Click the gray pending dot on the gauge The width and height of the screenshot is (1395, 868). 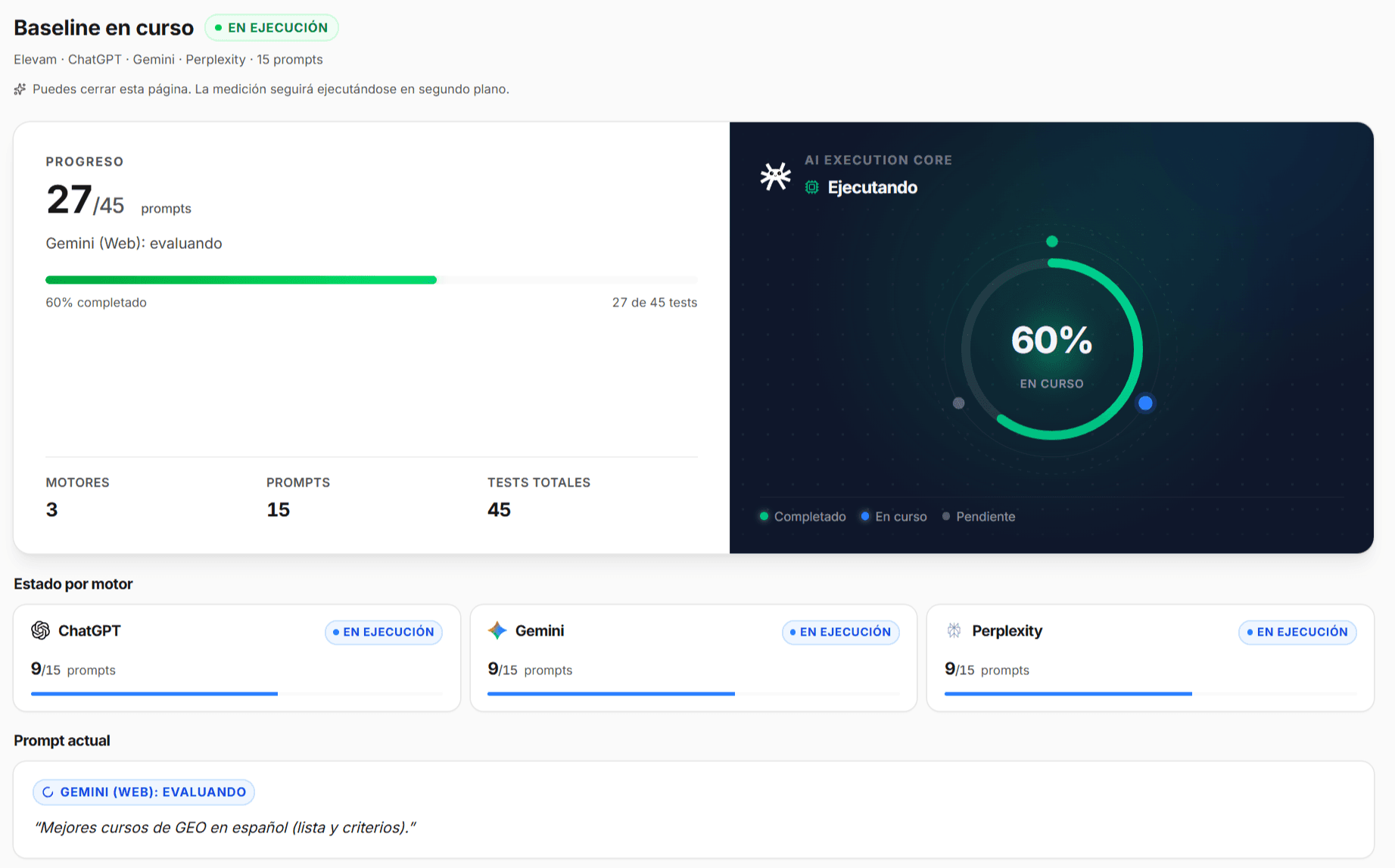[x=959, y=403]
